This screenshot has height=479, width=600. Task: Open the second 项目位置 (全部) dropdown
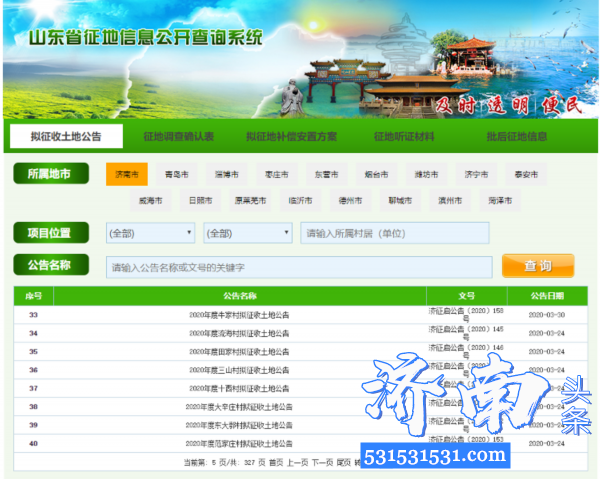click(247, 233)
